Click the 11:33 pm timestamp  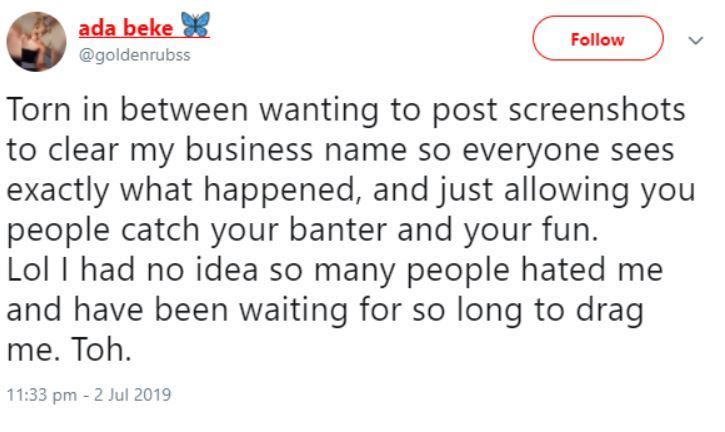pos(42,394)
